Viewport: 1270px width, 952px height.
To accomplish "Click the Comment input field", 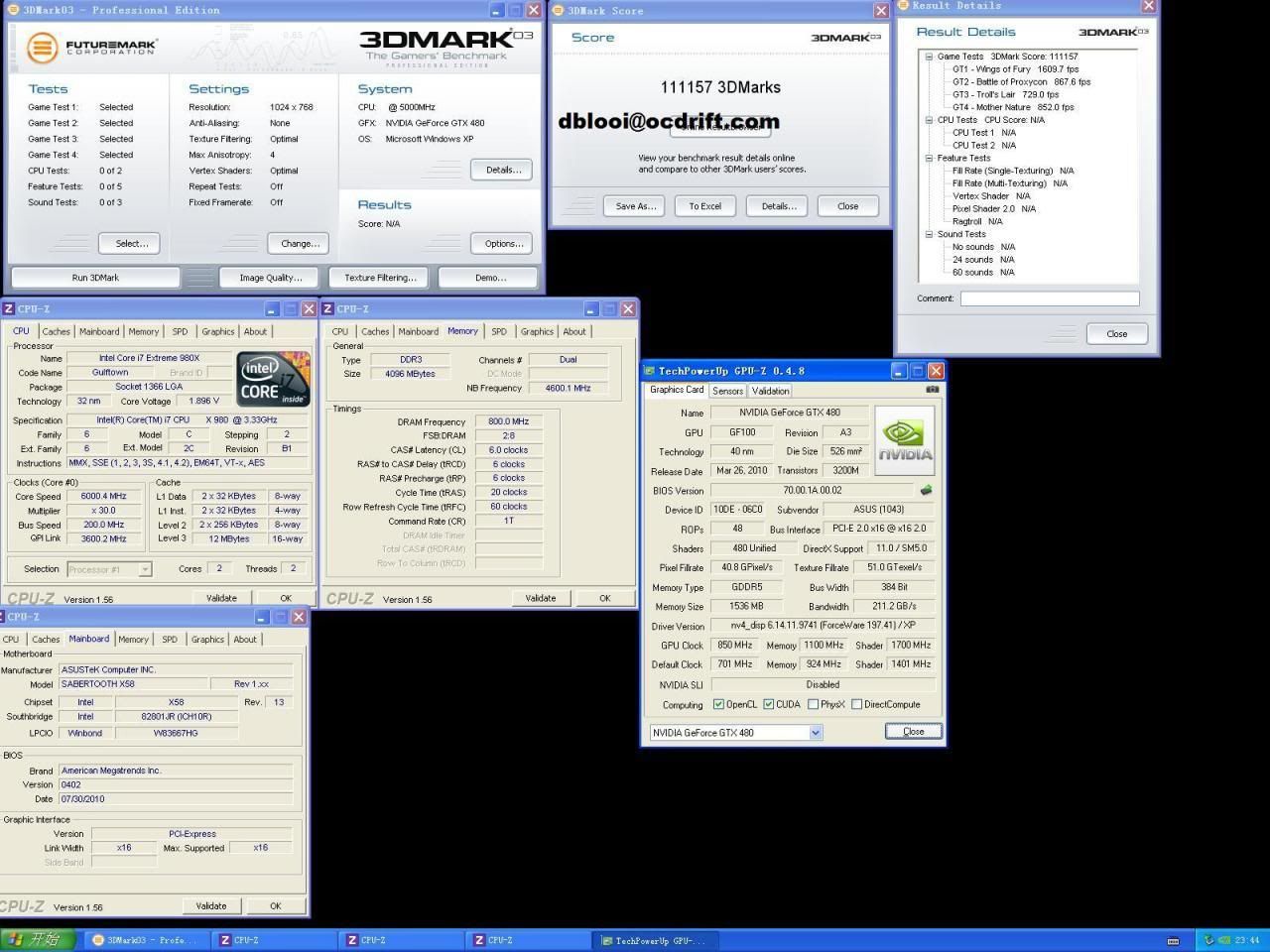I will click(1049, 298).
